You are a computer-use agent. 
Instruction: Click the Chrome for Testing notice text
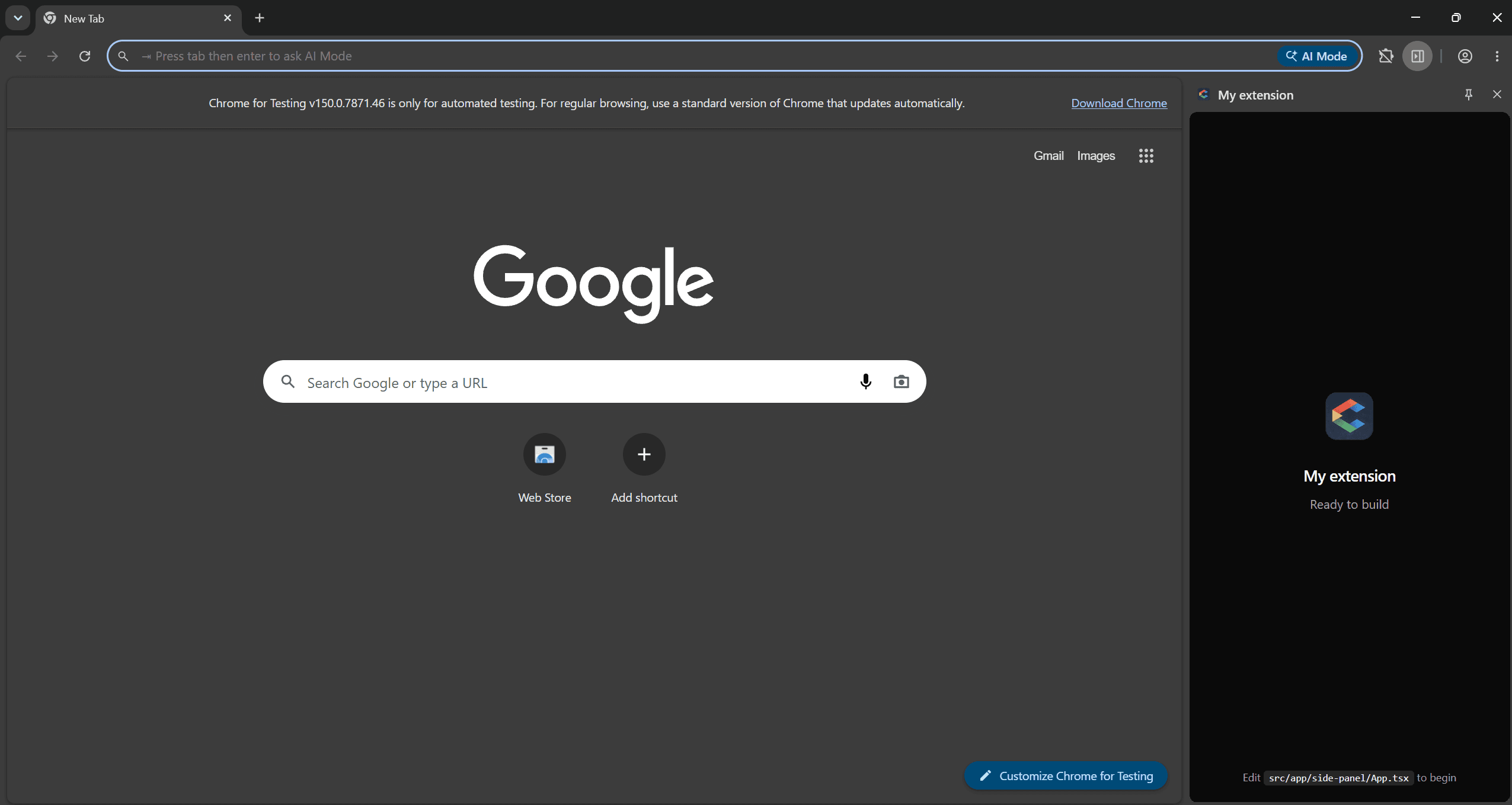pos(587,103)
